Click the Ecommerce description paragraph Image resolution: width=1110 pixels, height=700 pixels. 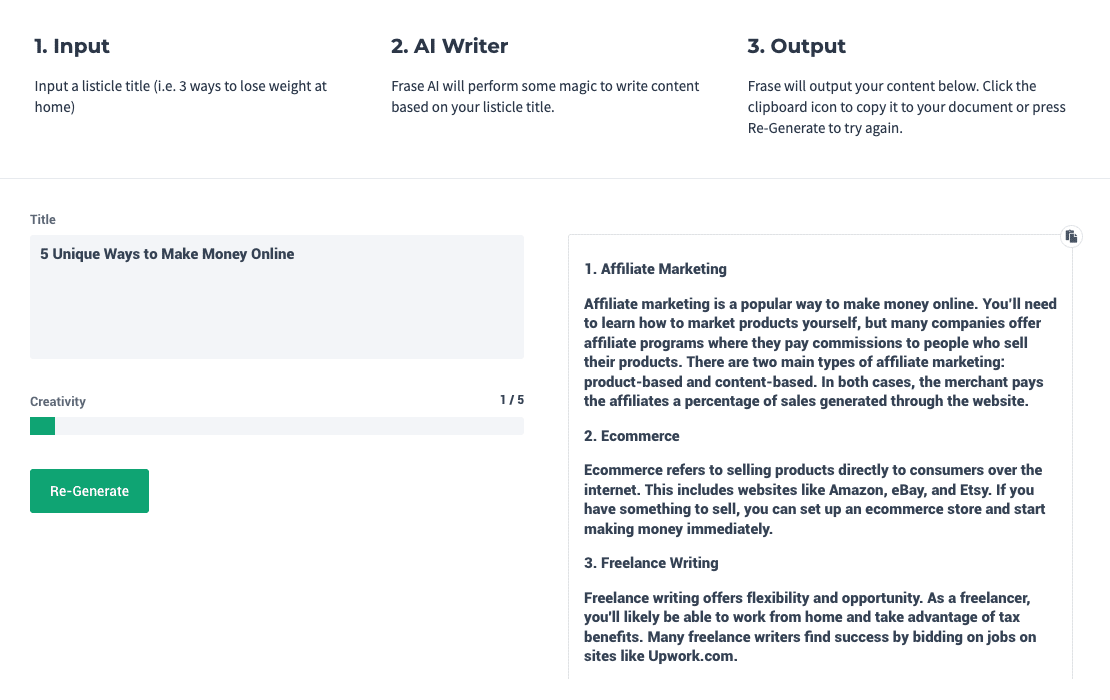coord(814,499)
